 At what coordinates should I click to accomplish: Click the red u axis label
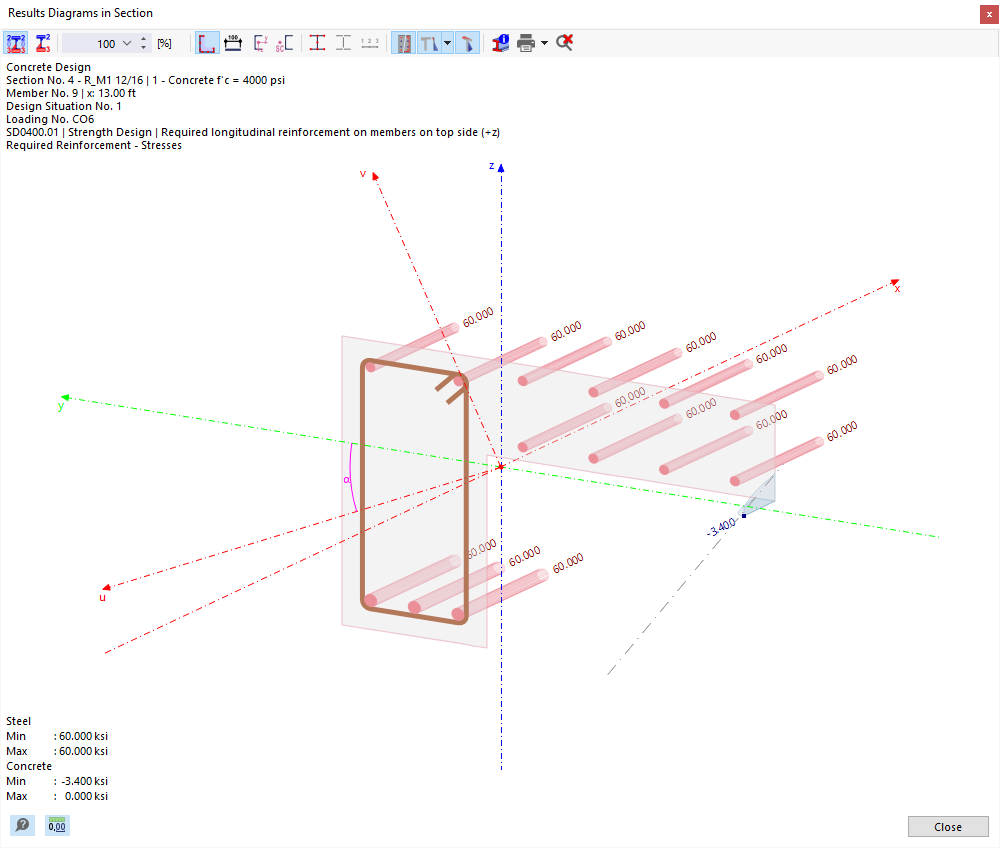click(102, 597)
